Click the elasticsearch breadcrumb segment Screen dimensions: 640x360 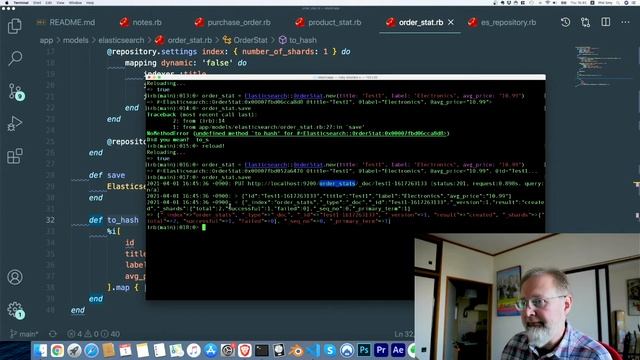[x=121, y=40]
